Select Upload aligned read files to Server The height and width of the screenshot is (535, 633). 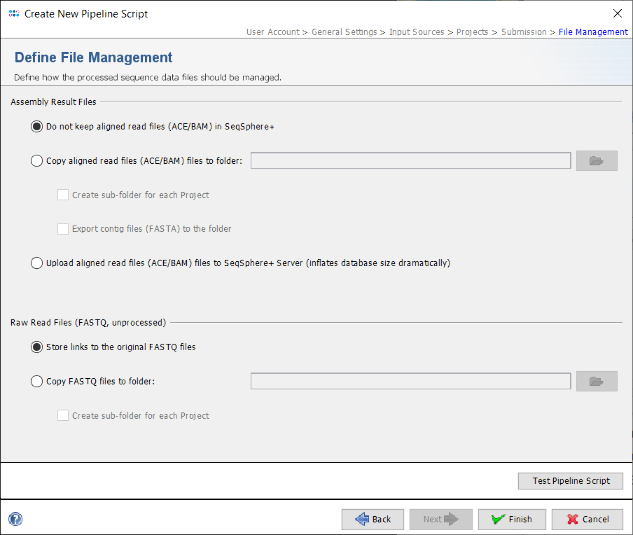[x=38, y=263]
